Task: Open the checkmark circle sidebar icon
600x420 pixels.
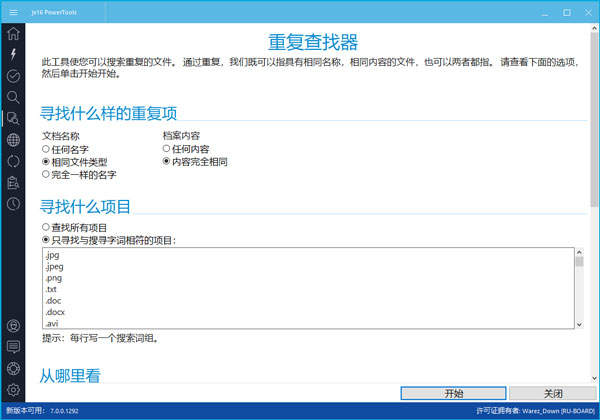Action: (x=13, y=76)
